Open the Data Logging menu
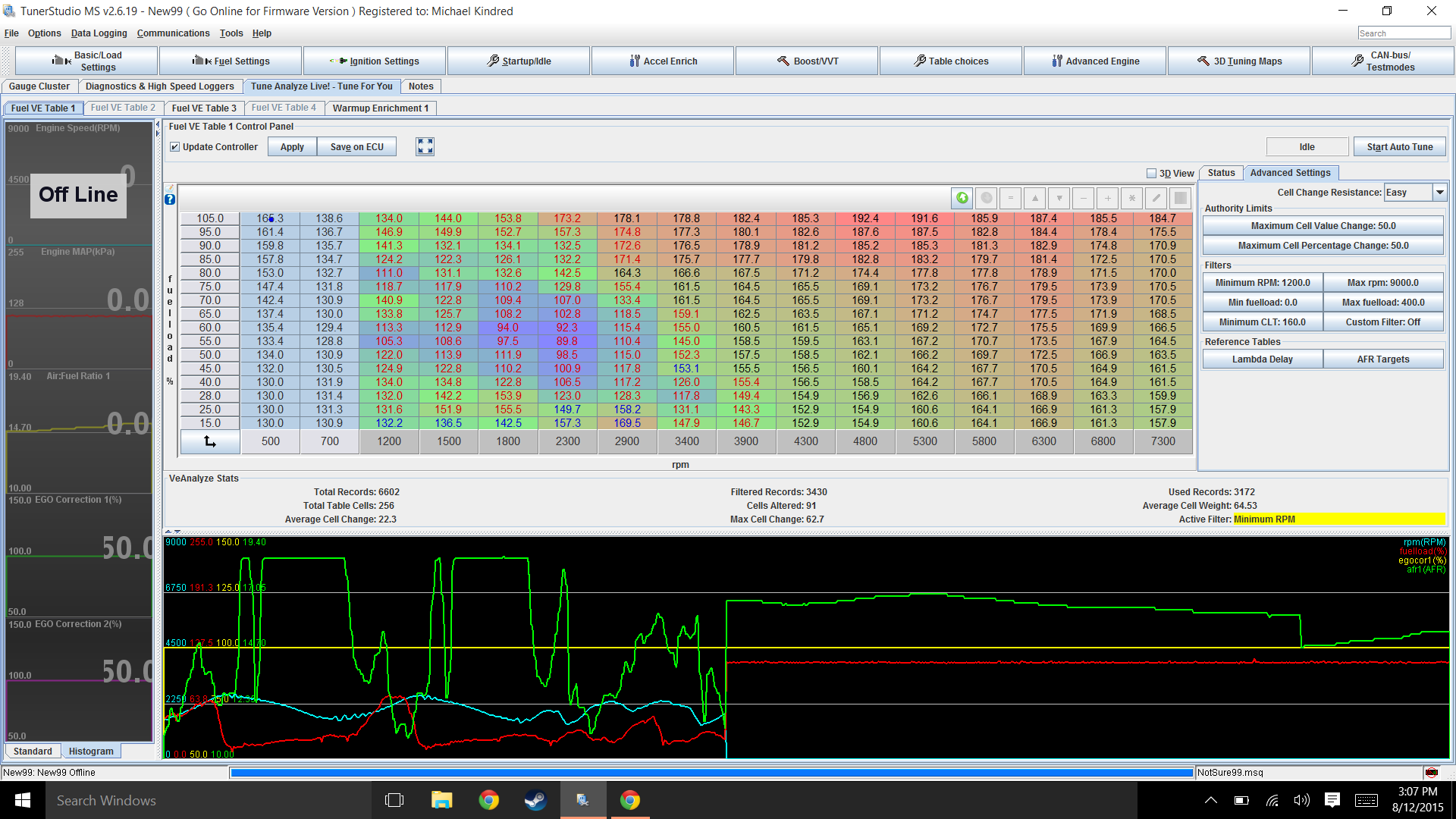This screenshot has height=819, width=1456. pyautogui.click(x=99, y=33)
